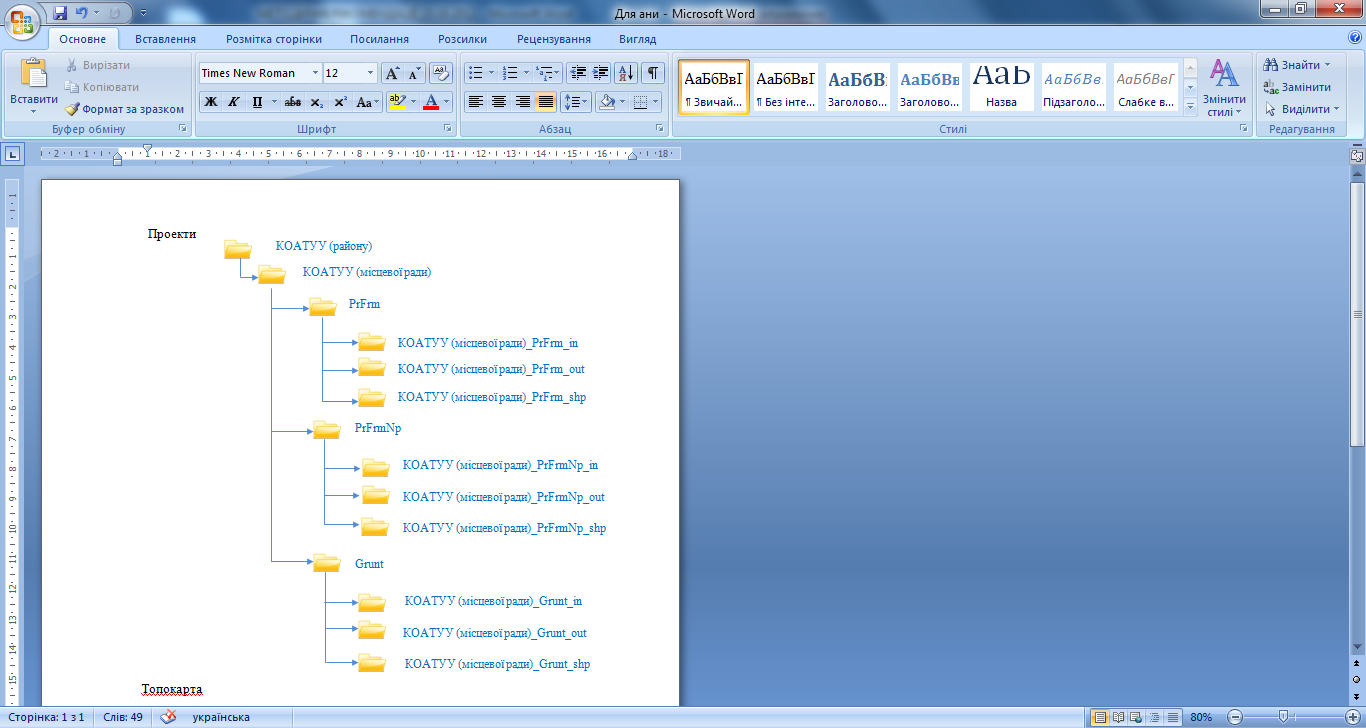Screen dimensions: 1366x728
Task: Switch to Outline view in status bar
Action: 1156,717
